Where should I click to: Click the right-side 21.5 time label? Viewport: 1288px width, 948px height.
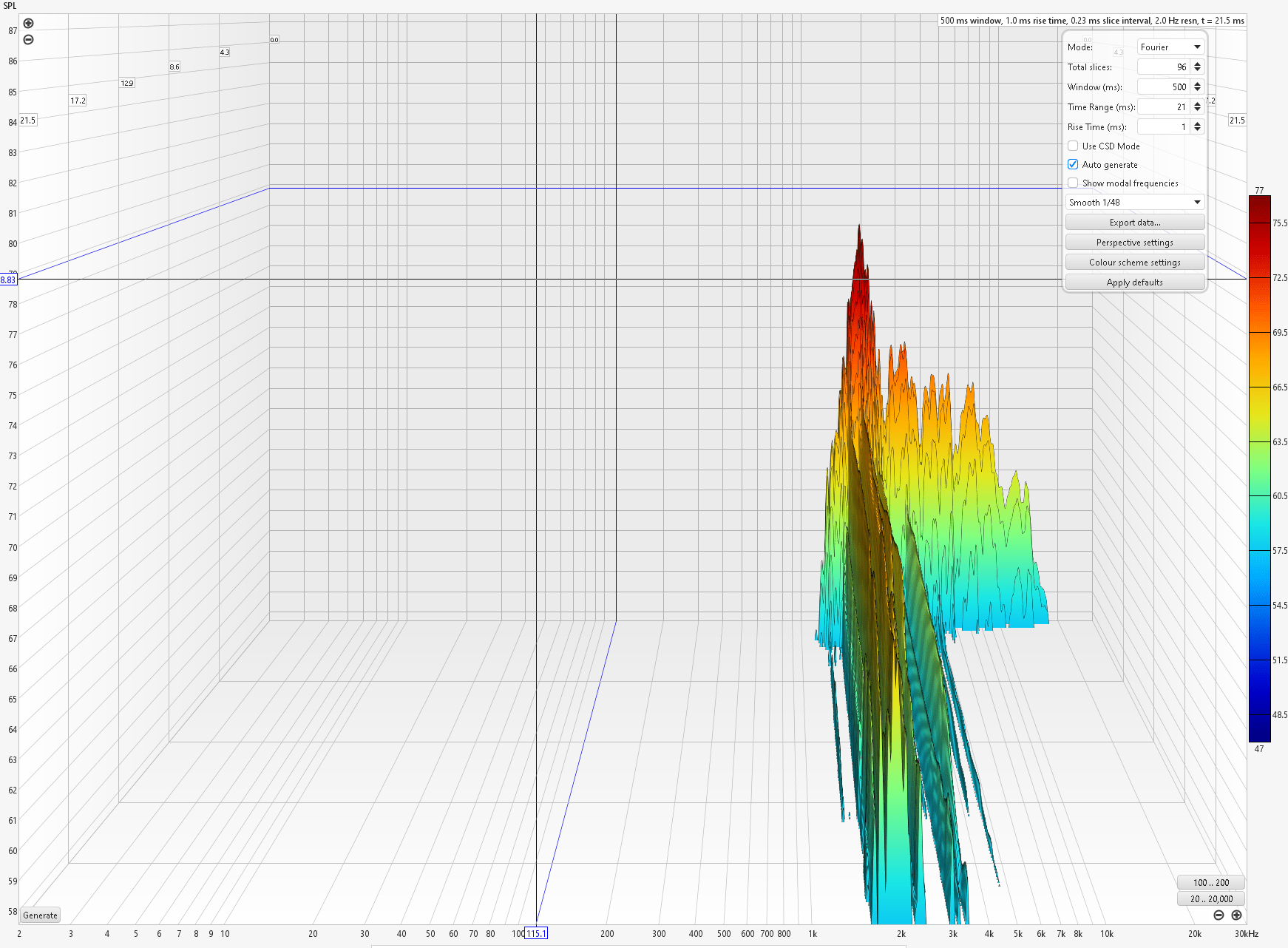[1237, 120]
